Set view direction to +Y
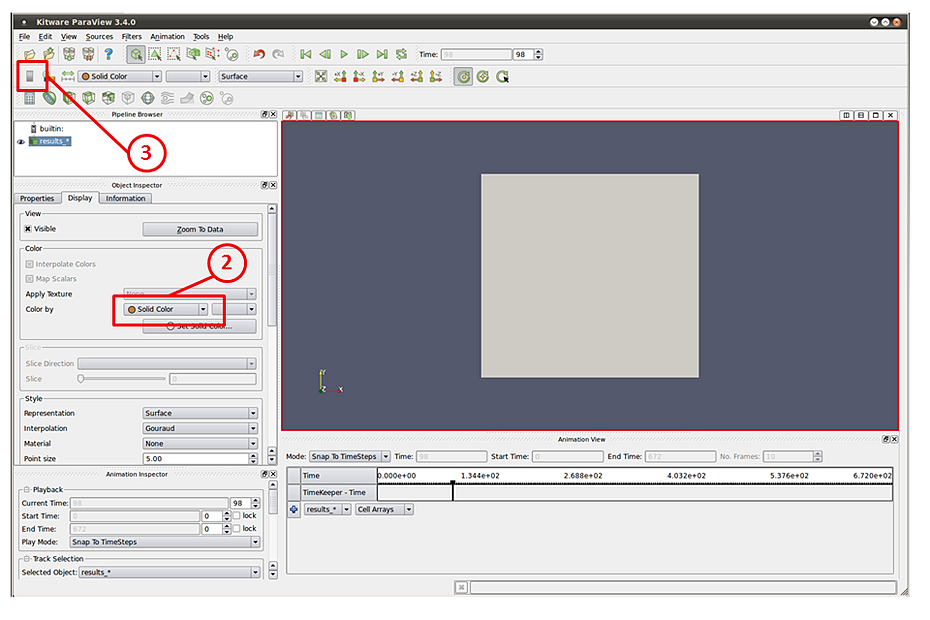The height and width of the screenshot is (620, 930). 378,77
